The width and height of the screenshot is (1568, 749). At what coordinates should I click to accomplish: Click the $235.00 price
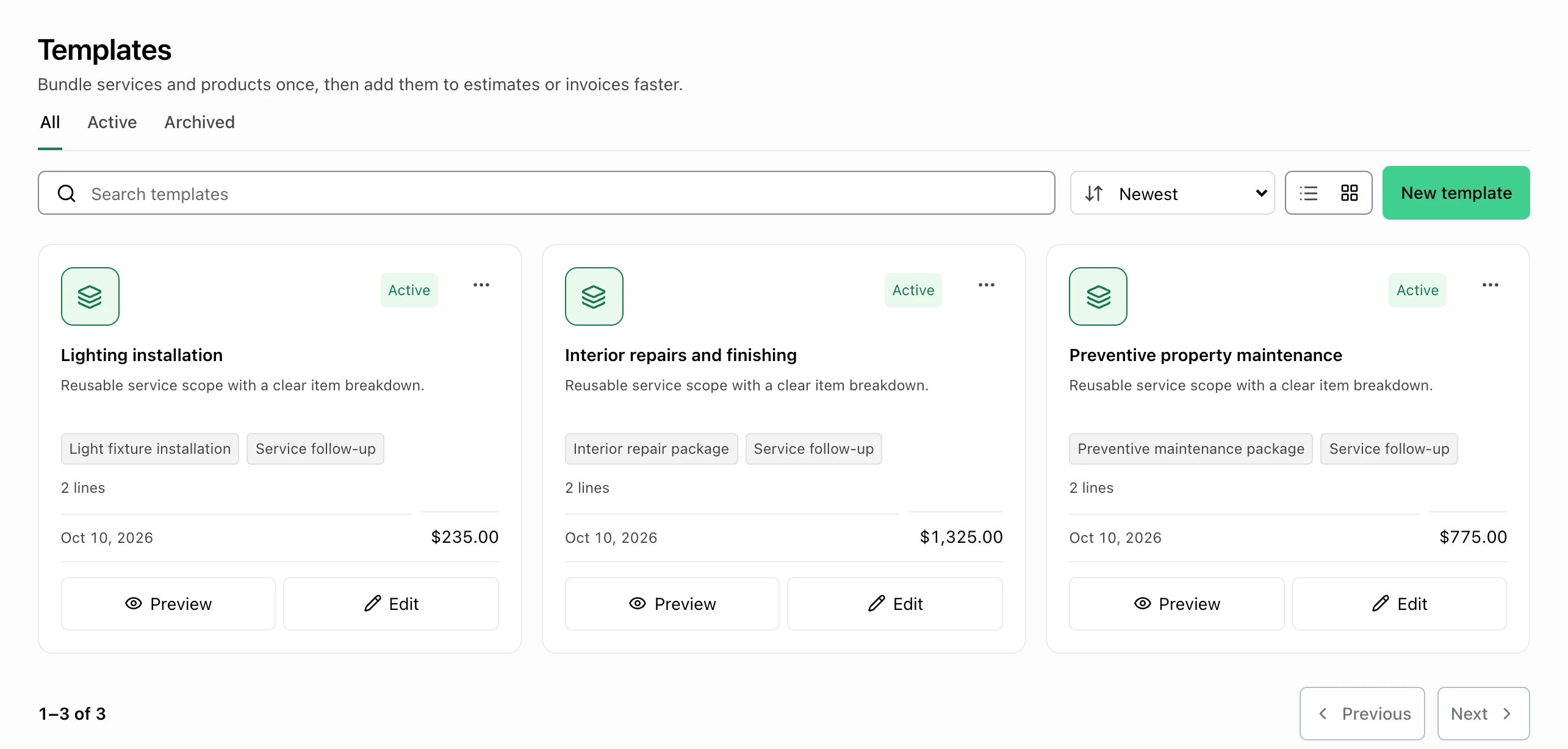[465, 537]
